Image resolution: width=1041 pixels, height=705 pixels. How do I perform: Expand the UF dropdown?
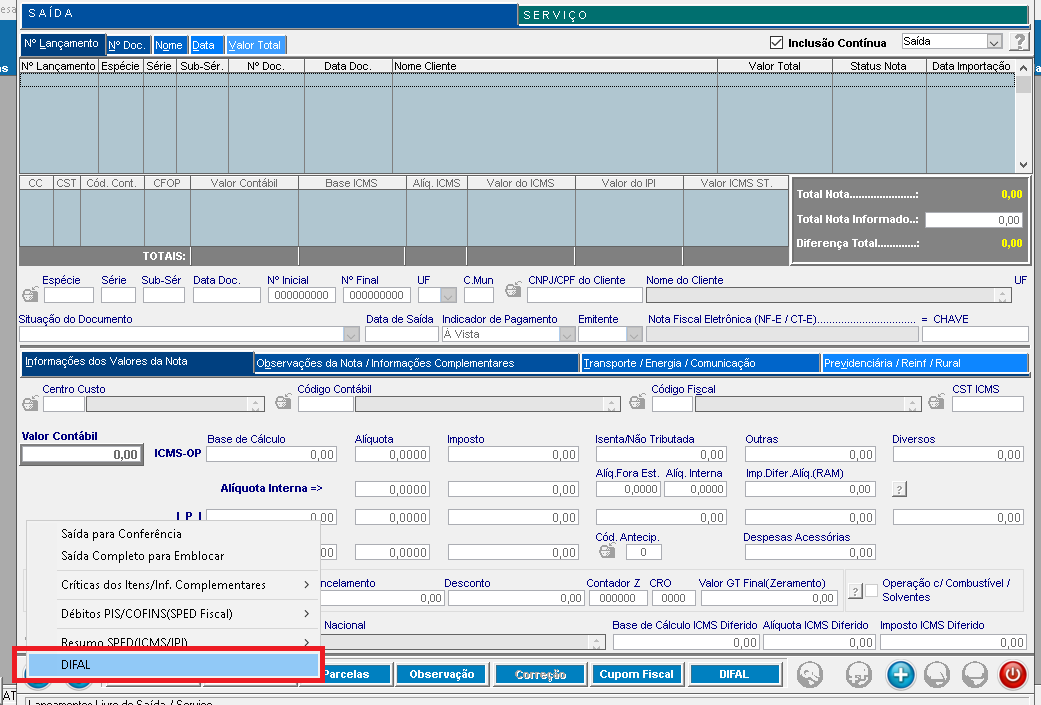(x=449, y=295)
